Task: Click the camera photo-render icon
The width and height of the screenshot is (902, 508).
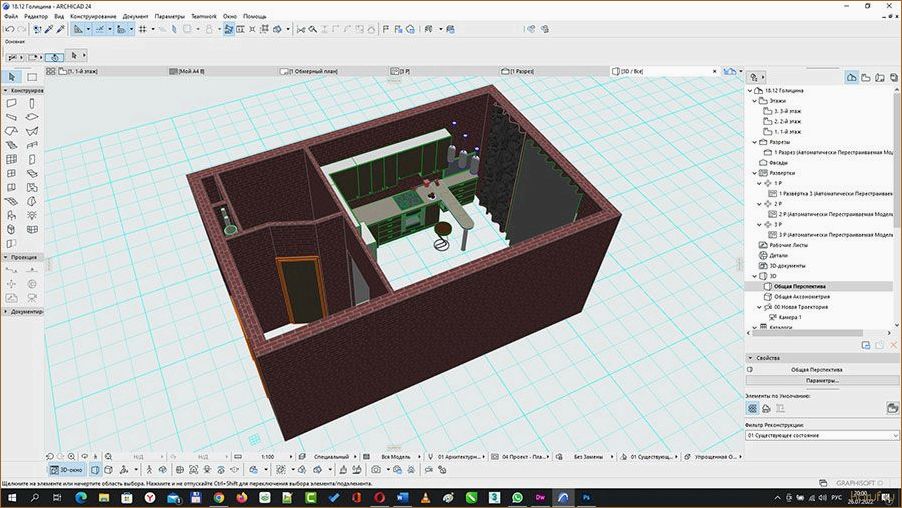Action: point(376,469)
